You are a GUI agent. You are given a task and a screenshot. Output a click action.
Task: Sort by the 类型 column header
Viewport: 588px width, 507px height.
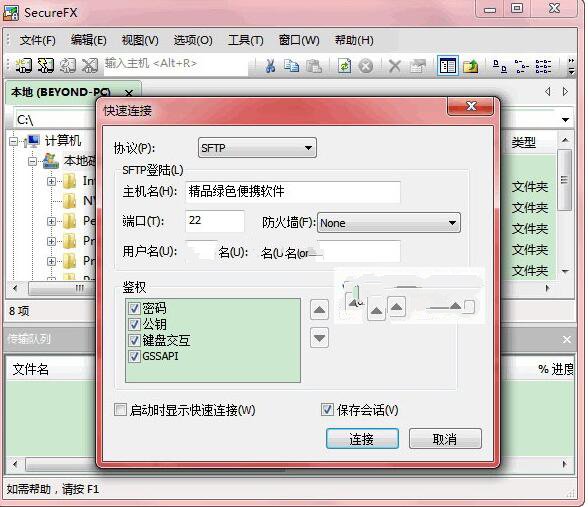click(524, 142)
